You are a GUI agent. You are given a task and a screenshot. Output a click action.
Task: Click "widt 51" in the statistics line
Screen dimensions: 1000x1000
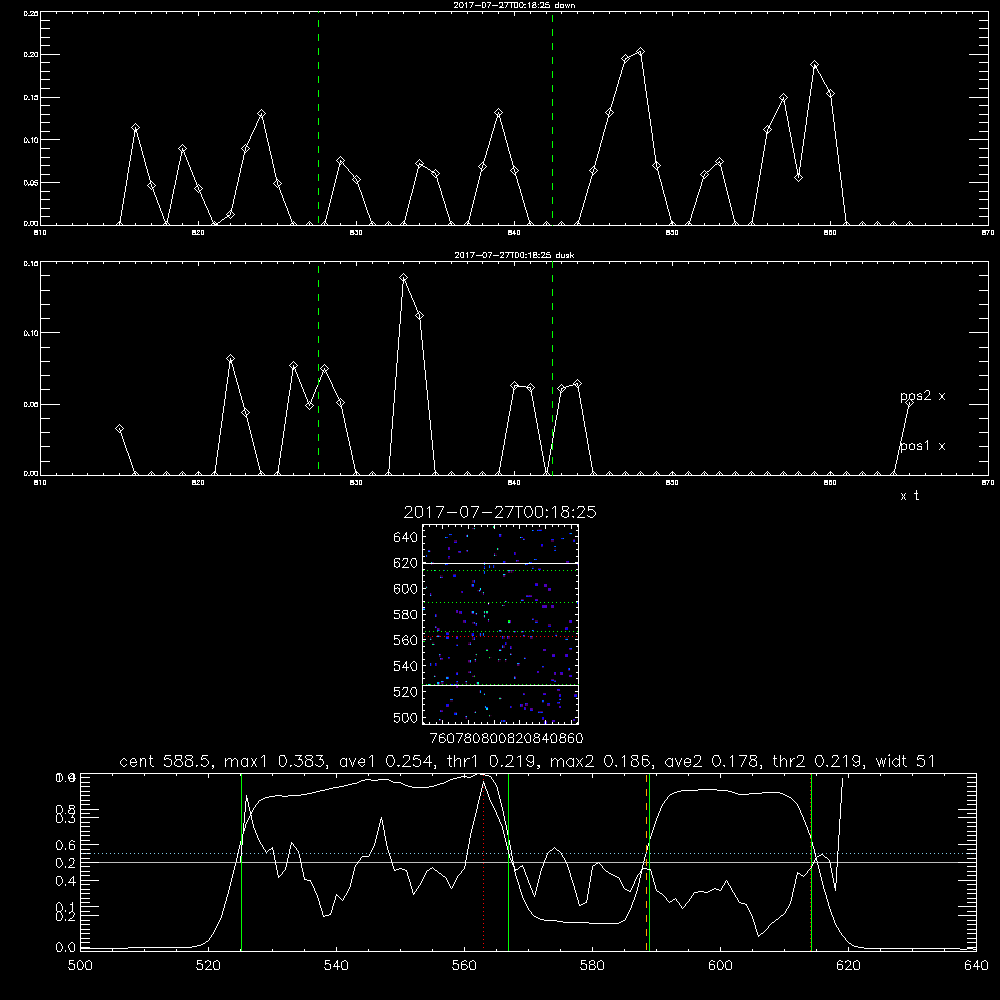click(x=905, y=761)
